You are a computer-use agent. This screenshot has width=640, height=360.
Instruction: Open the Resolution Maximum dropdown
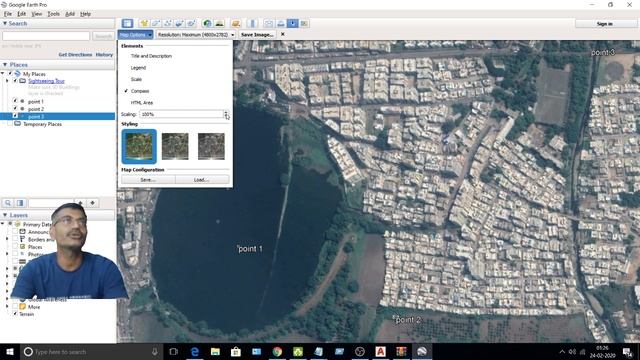coord(196,35)
